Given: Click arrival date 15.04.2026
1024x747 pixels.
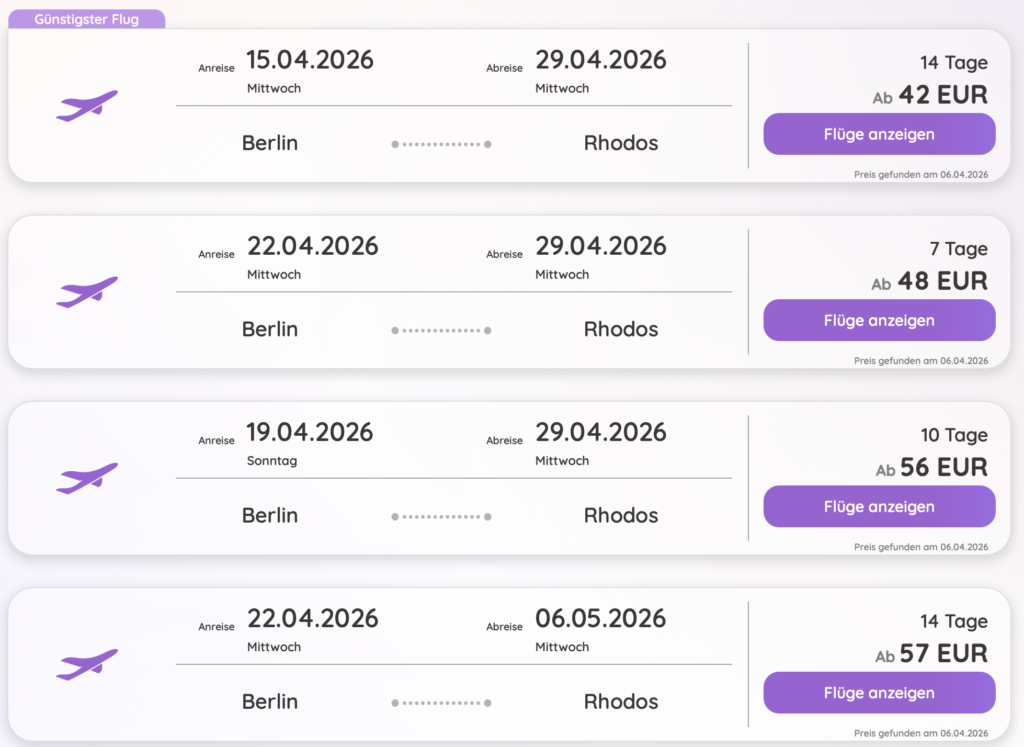Looking at the screenshot, I should tap(310, 60).
